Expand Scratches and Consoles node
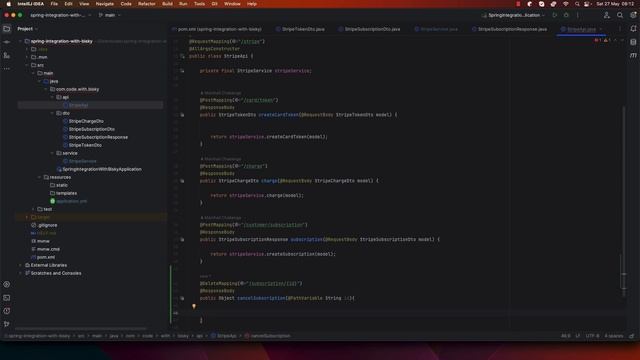The width and height of the screenshot is (640, 360). tap(20, 273)
